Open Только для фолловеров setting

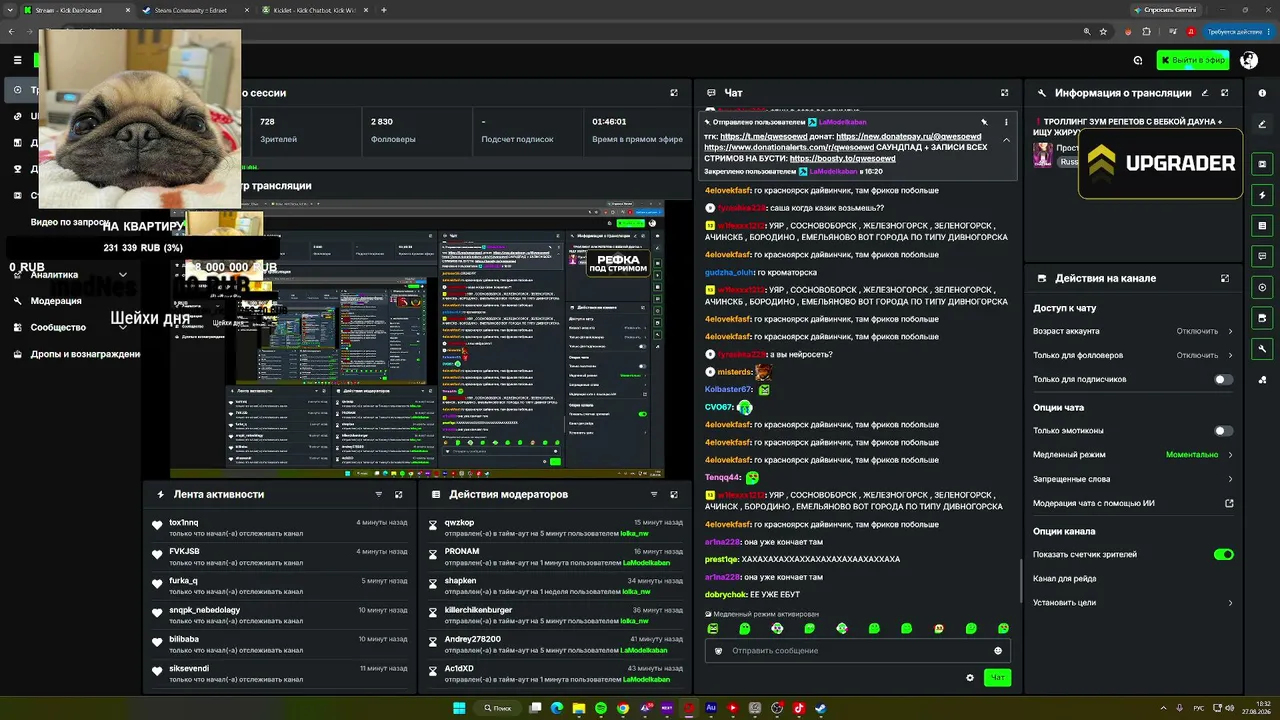pyautogui.click(x=1133, y=355)
